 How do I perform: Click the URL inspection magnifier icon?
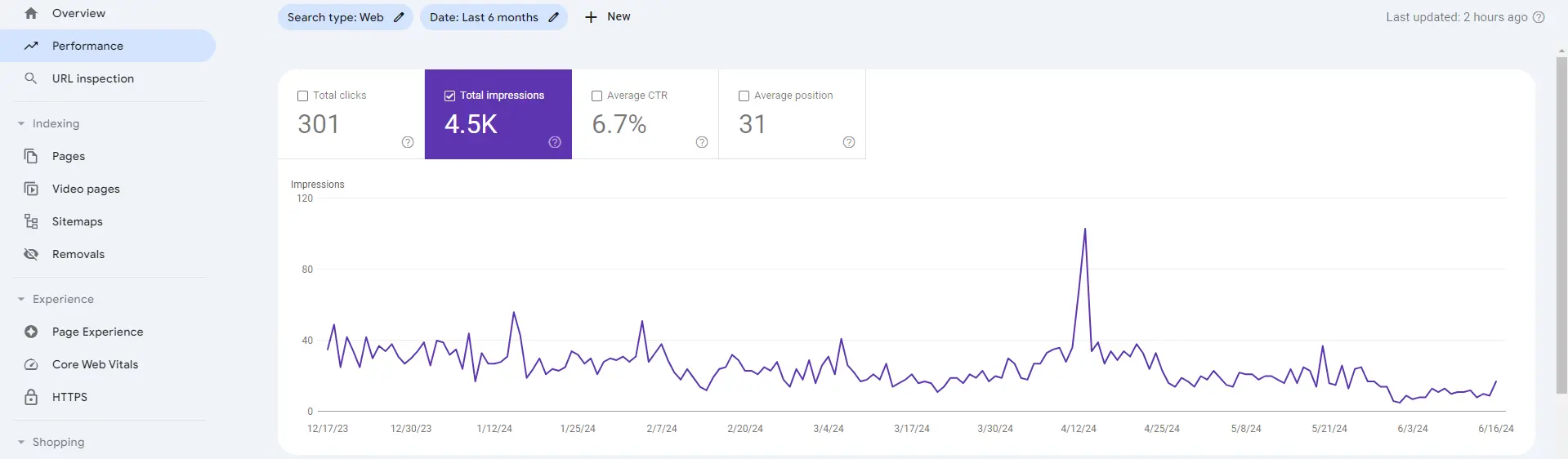tap(31, 78)
